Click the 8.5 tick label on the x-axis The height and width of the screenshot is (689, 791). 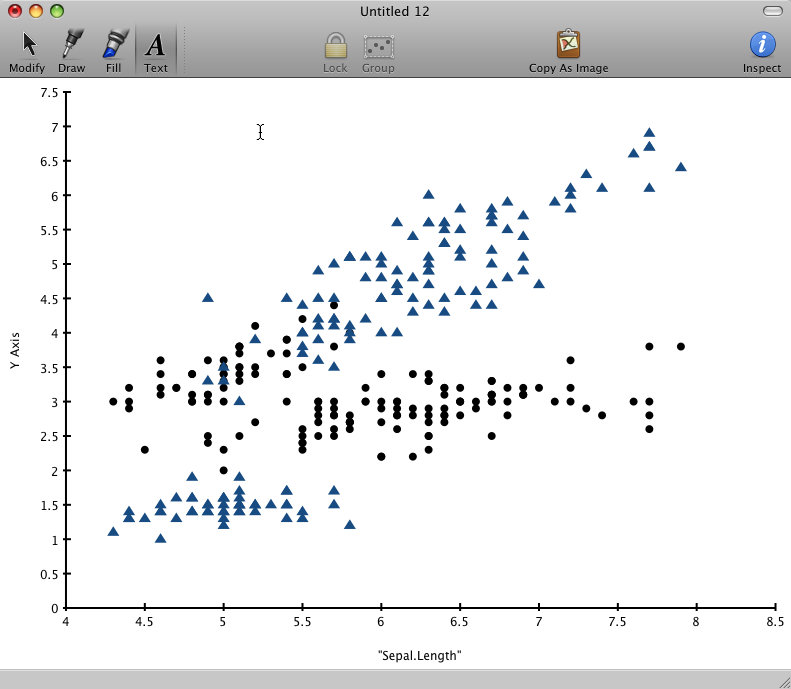(775, 622)
